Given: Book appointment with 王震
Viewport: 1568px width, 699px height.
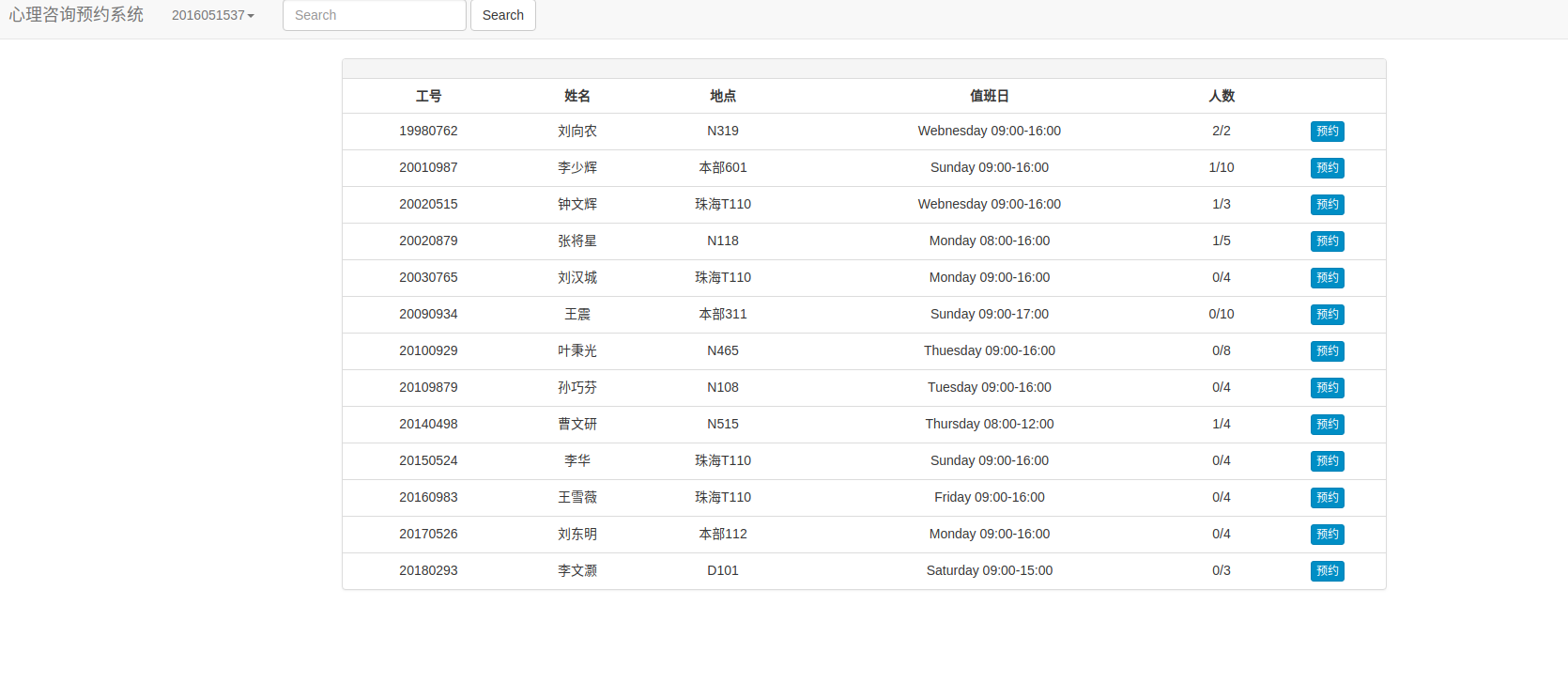Looking at the screenshot, I should coord(1328,315).
